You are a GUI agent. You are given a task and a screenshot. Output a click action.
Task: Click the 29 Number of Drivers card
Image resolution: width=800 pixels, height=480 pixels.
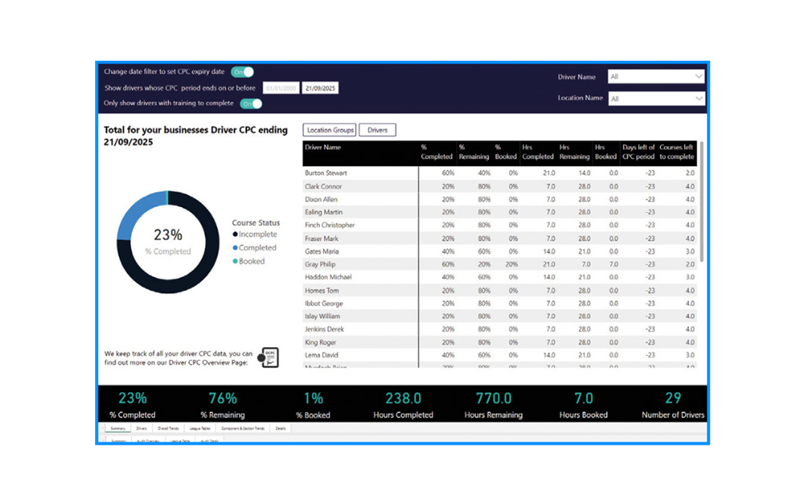tap(673, 405)
